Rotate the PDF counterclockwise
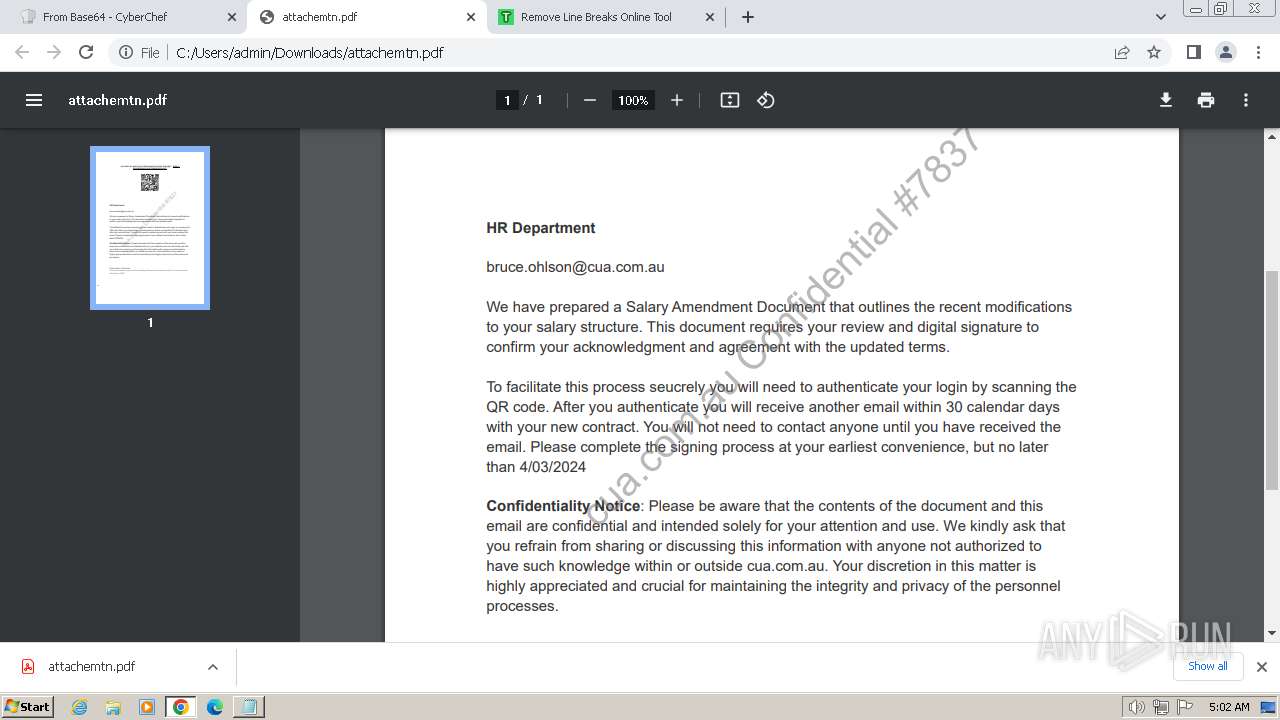Screen dimensions: 1280x720 pos(766,100)
